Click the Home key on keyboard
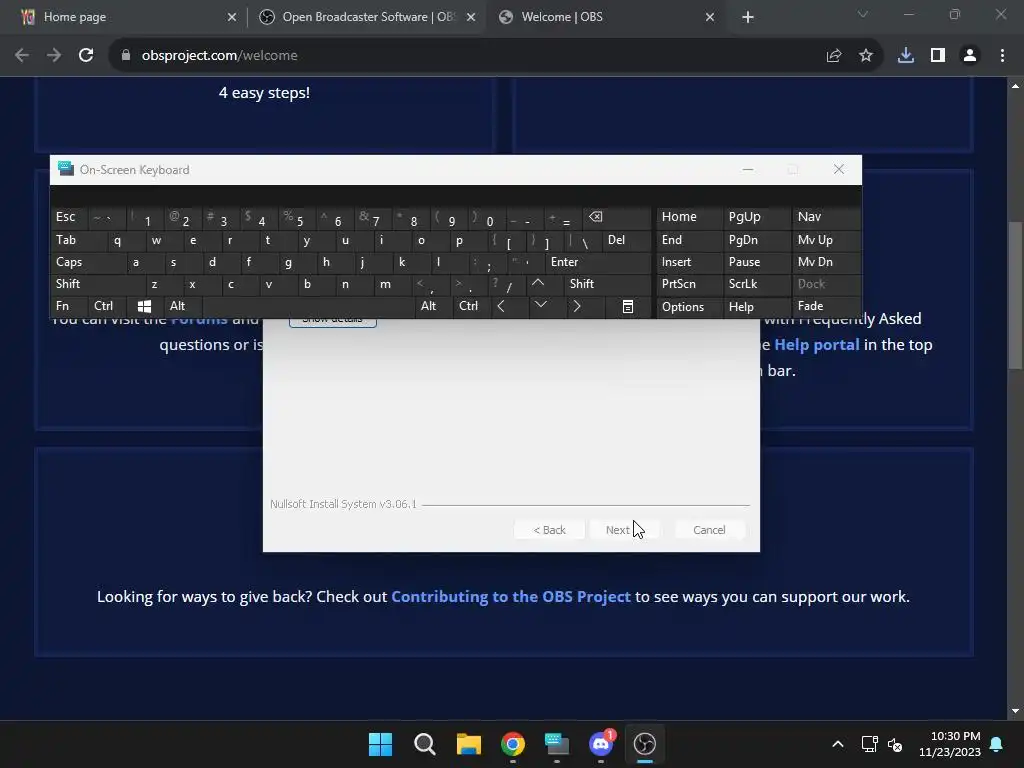Viewport: 1024px width, 768px height. (x=689, y=217)
